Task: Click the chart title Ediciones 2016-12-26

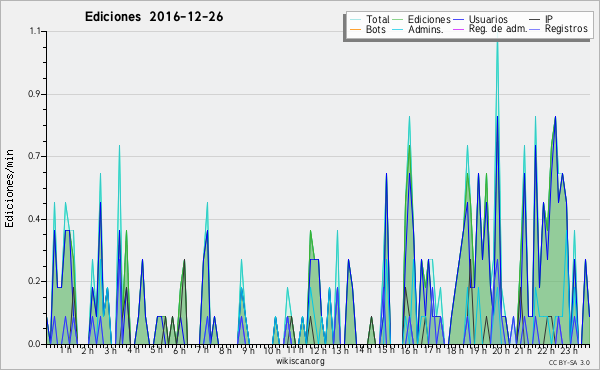Action: pos(154,17)
